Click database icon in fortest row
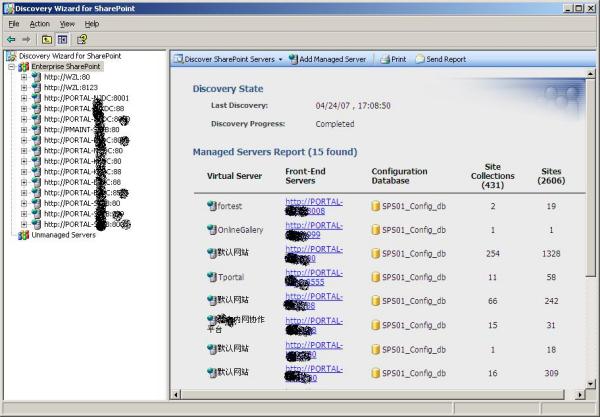 pos(376,206)
